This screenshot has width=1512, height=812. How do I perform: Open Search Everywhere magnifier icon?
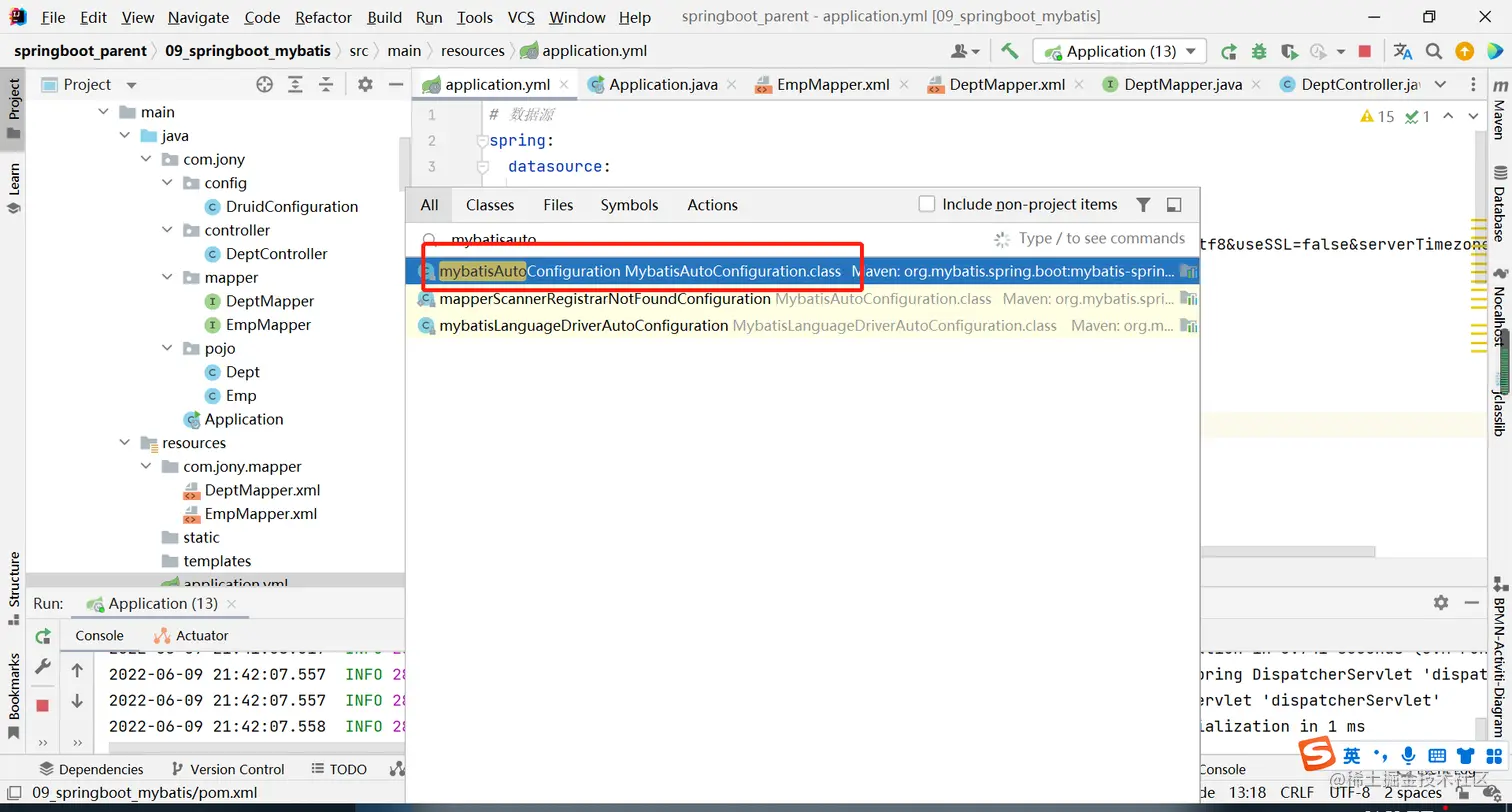point(1434,51)
